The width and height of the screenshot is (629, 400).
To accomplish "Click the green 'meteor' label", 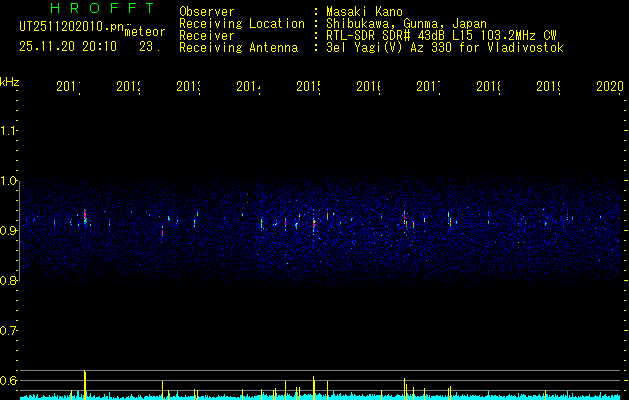I will 145,32.
